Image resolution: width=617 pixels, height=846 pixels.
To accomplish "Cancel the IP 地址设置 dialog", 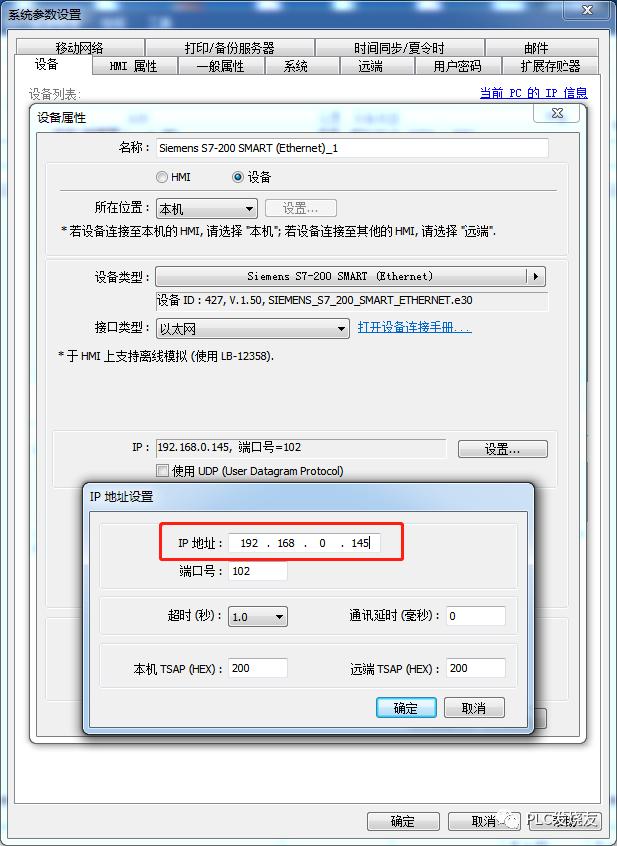I will (x=474, y=708).
